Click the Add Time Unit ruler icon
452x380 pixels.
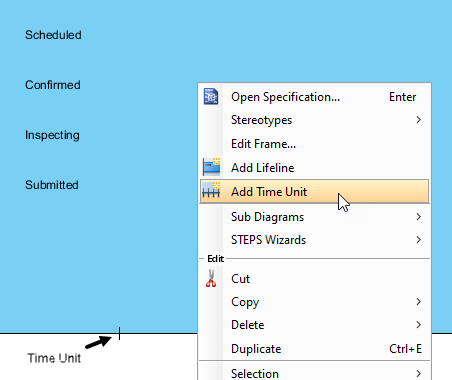click(x=211, y=190)
